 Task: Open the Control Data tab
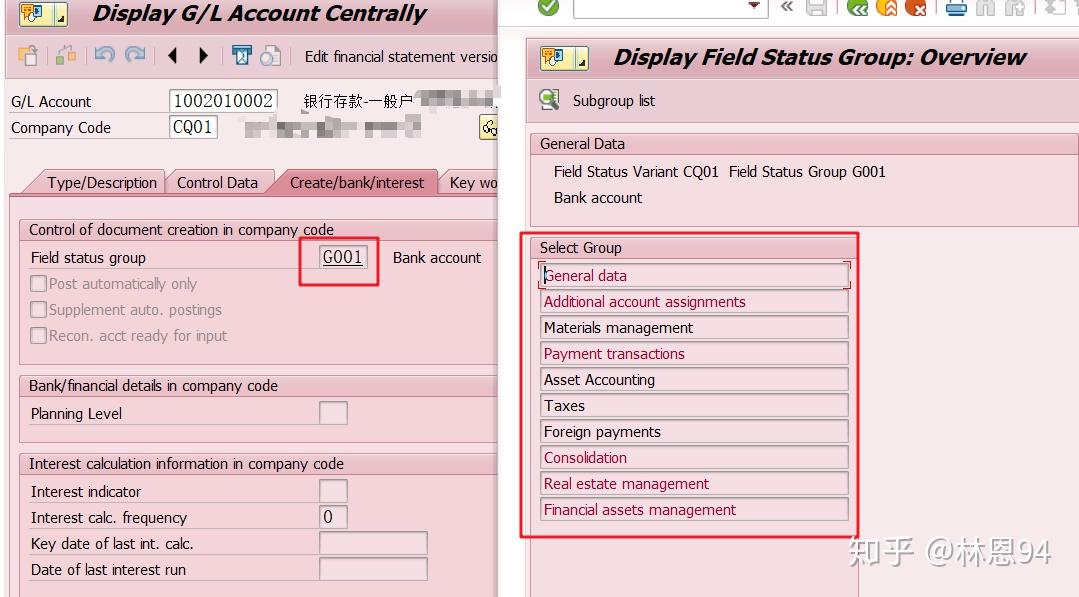click(x=219, y=182)
